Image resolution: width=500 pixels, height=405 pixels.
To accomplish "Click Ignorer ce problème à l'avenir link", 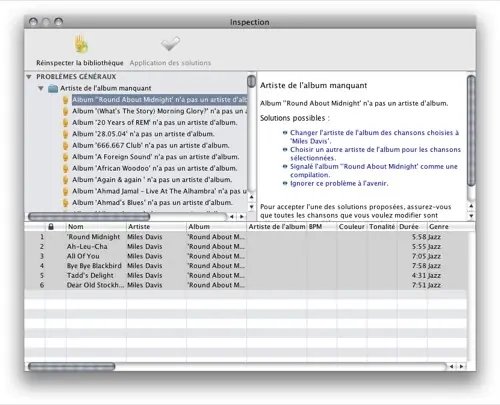I will 339,183.
